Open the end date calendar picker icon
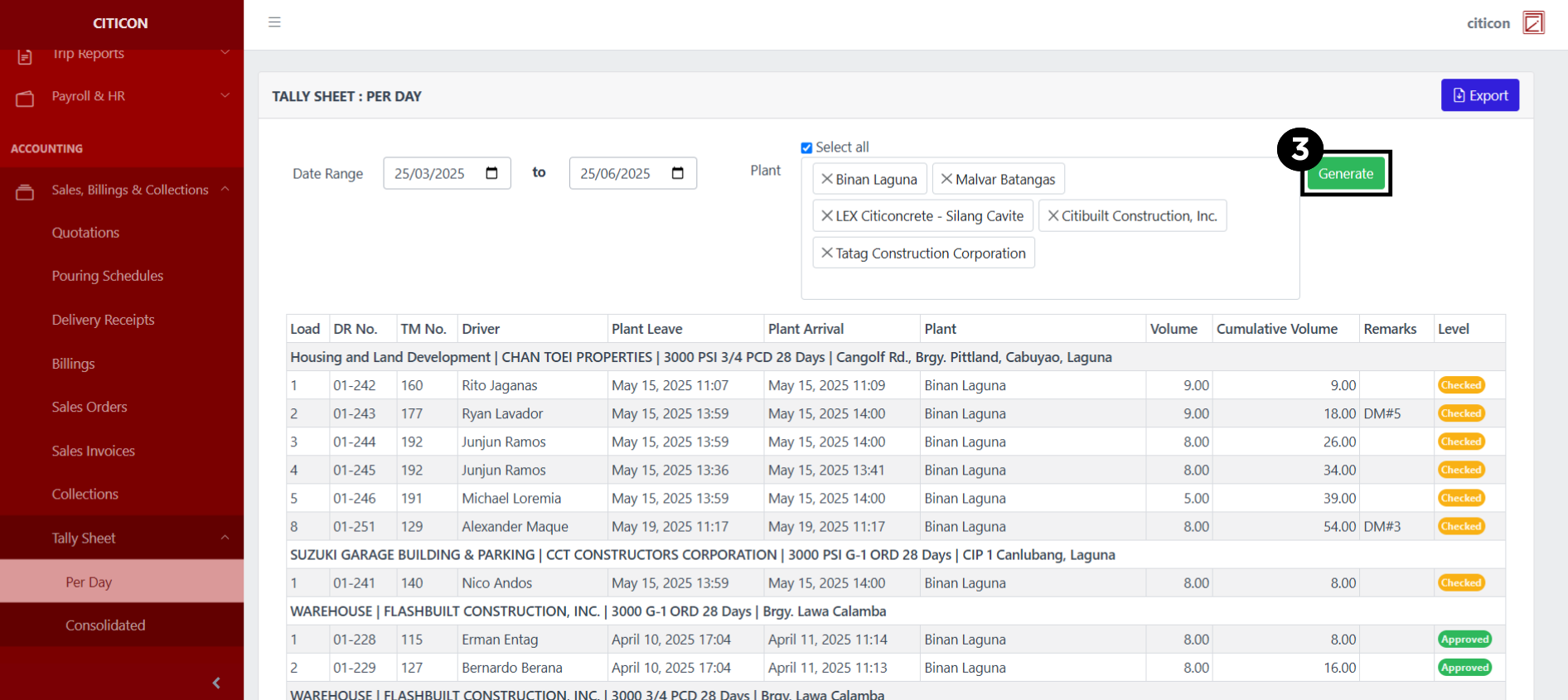The image size is (1568, 700). click(x=677, y=173)
